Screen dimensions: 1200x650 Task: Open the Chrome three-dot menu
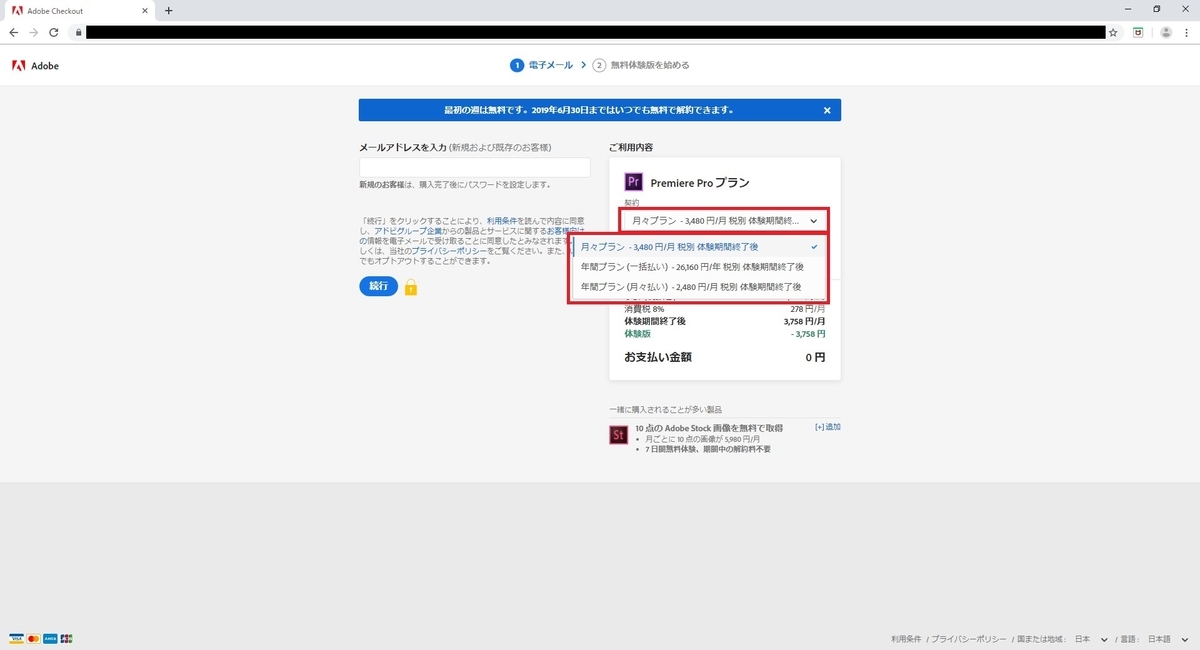pyautogui.click(x=1188, y=32)
